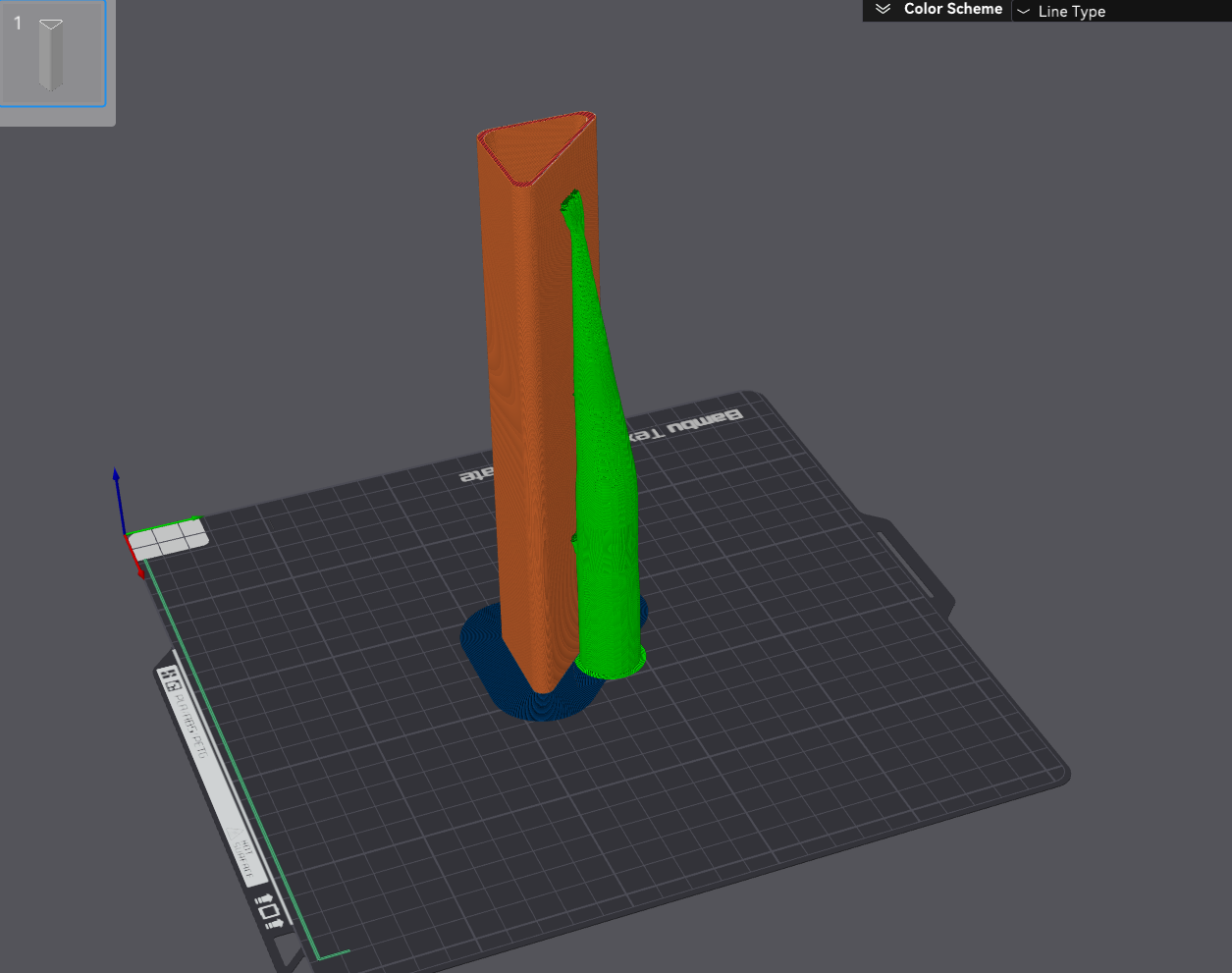Click the pointed top tip of the support
This screenshot has height=973, width=1232.
pyautogui.click(x=572, y=199)
